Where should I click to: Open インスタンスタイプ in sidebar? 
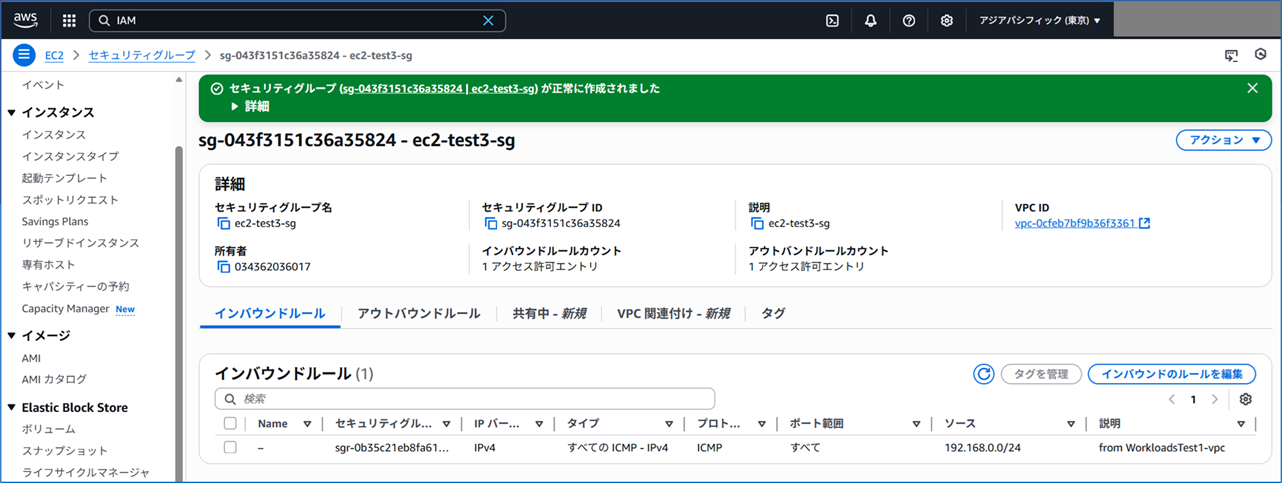click(x=70, y=156)
